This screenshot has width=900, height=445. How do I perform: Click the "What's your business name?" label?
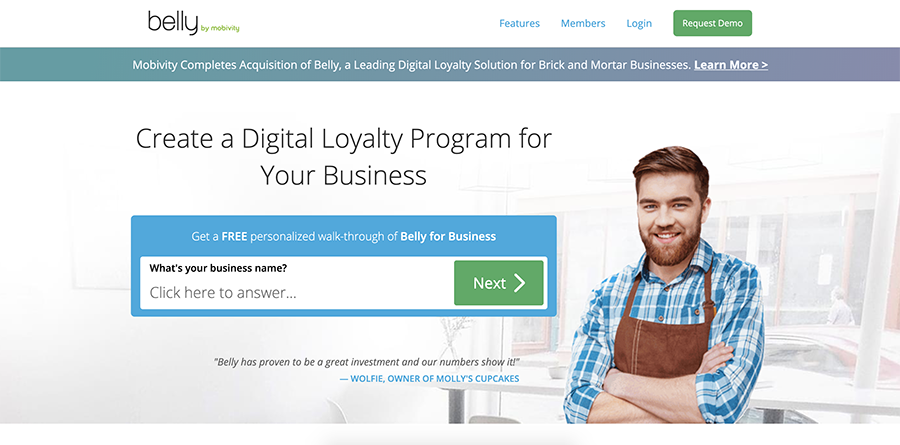tap(218, 268)
